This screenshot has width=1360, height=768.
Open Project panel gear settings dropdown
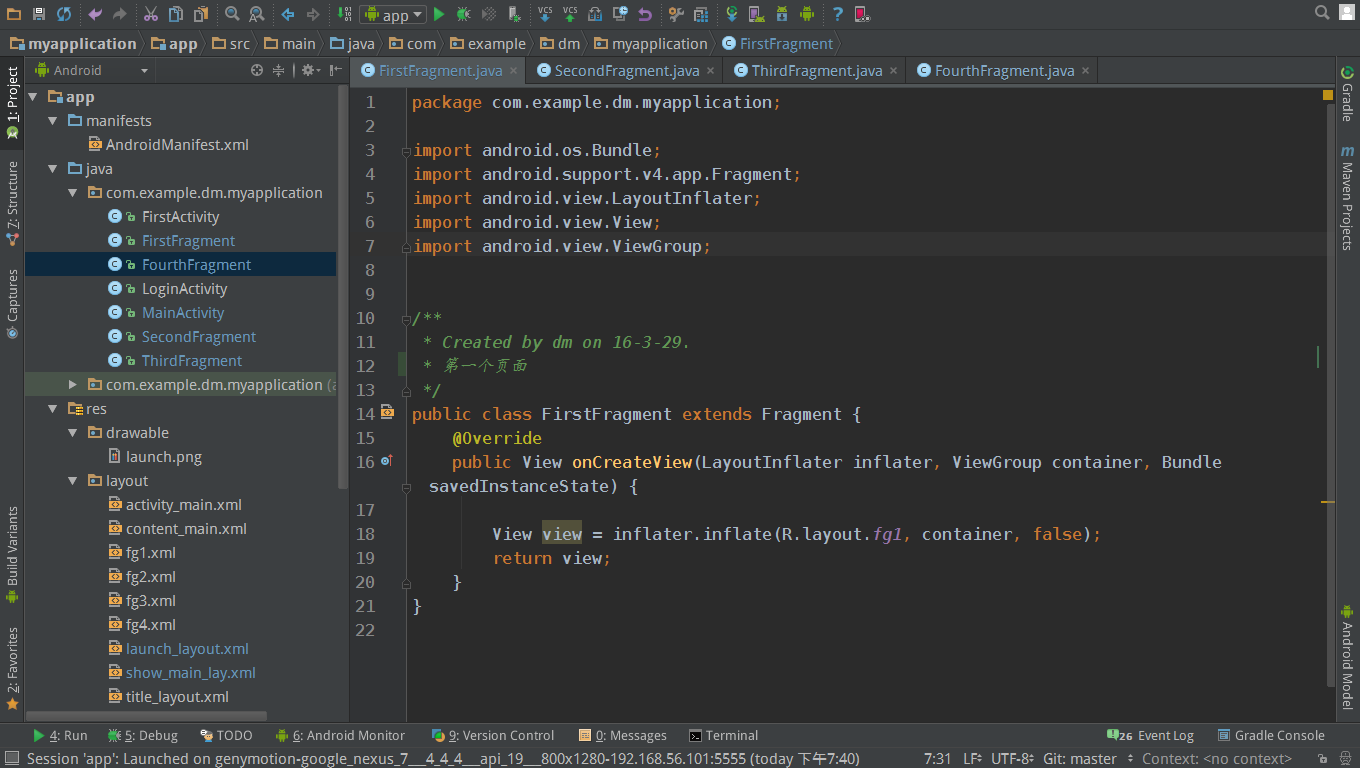(310, 70)
